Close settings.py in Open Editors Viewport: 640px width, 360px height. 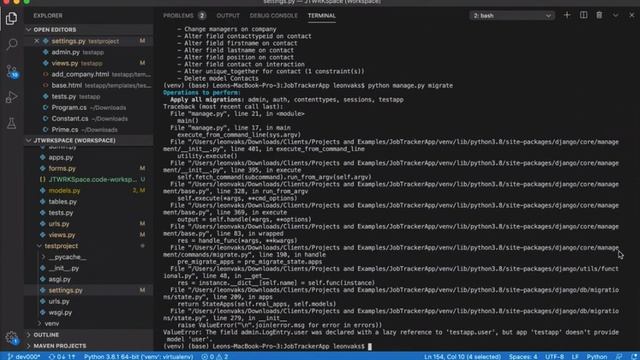36,41
